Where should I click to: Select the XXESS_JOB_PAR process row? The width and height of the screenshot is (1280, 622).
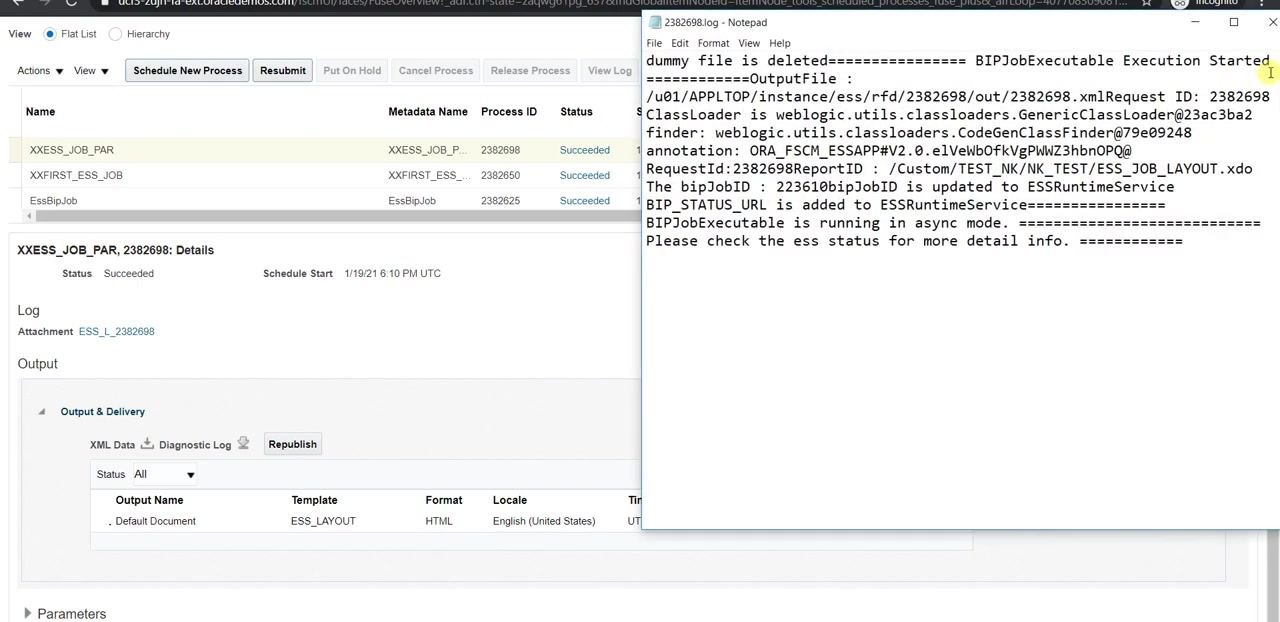[x=325, y=150]
